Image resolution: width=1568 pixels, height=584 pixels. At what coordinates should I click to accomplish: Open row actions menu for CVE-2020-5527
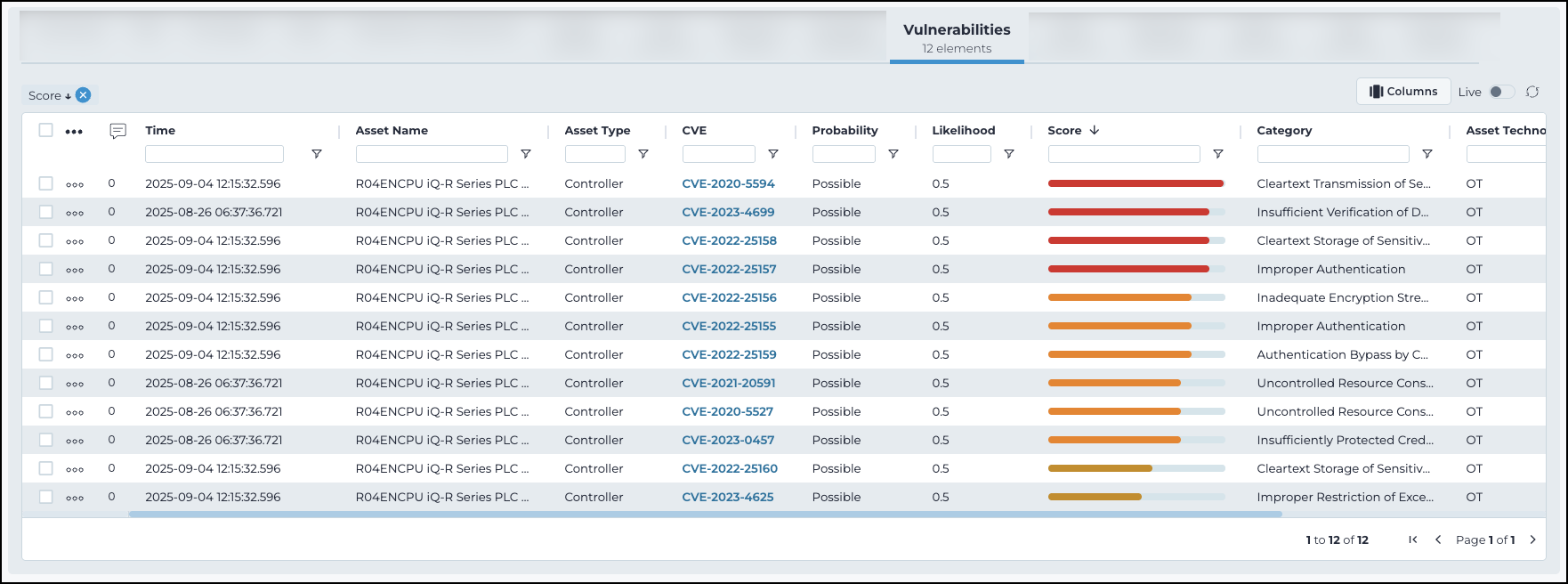tap(75, 413)
